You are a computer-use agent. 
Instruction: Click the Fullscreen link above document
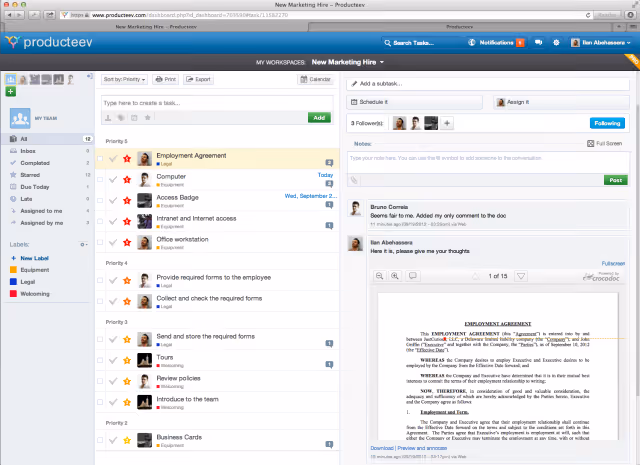pos(613,263)
